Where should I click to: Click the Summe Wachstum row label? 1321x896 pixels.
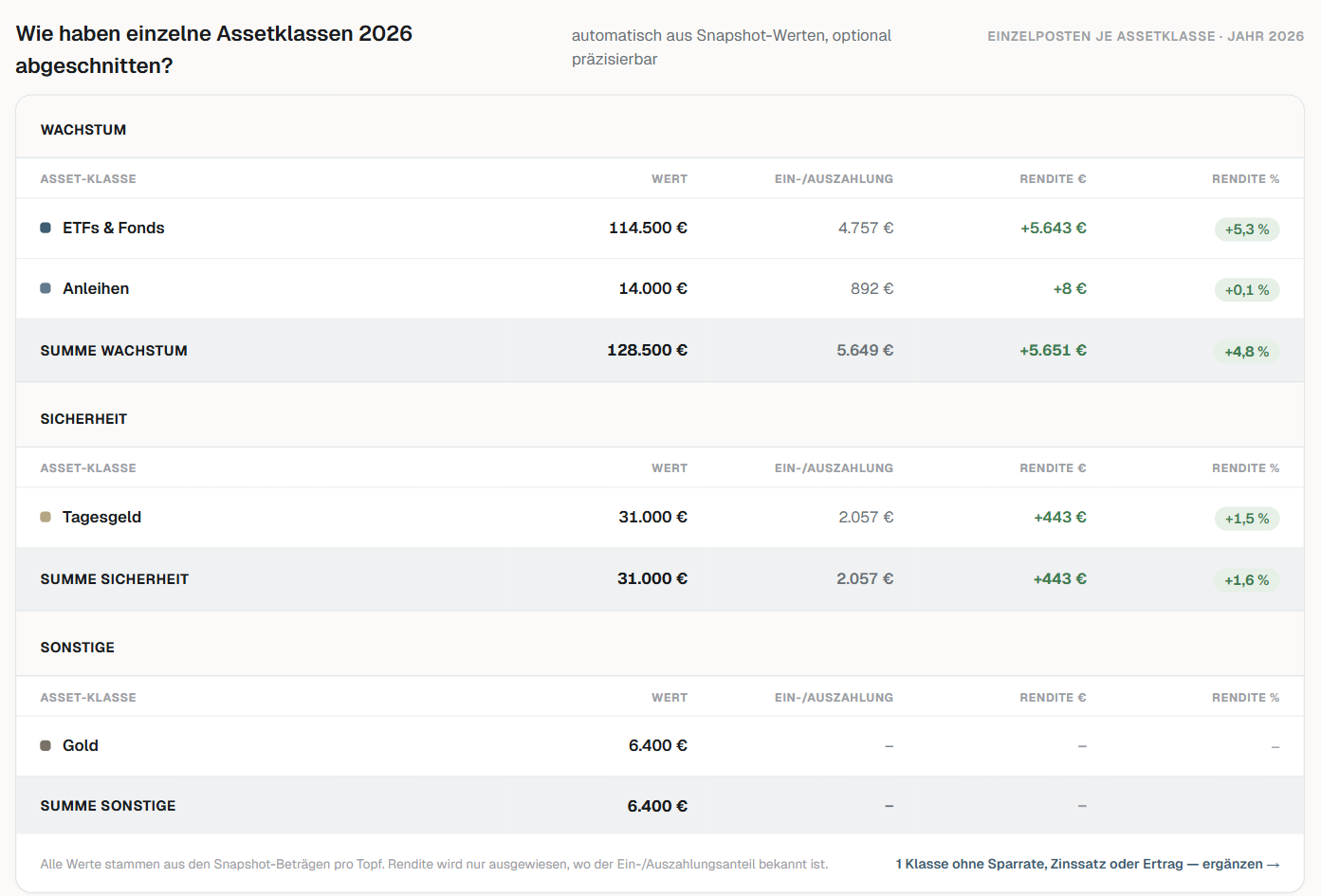pyautogui.click(x=114, y=351)
